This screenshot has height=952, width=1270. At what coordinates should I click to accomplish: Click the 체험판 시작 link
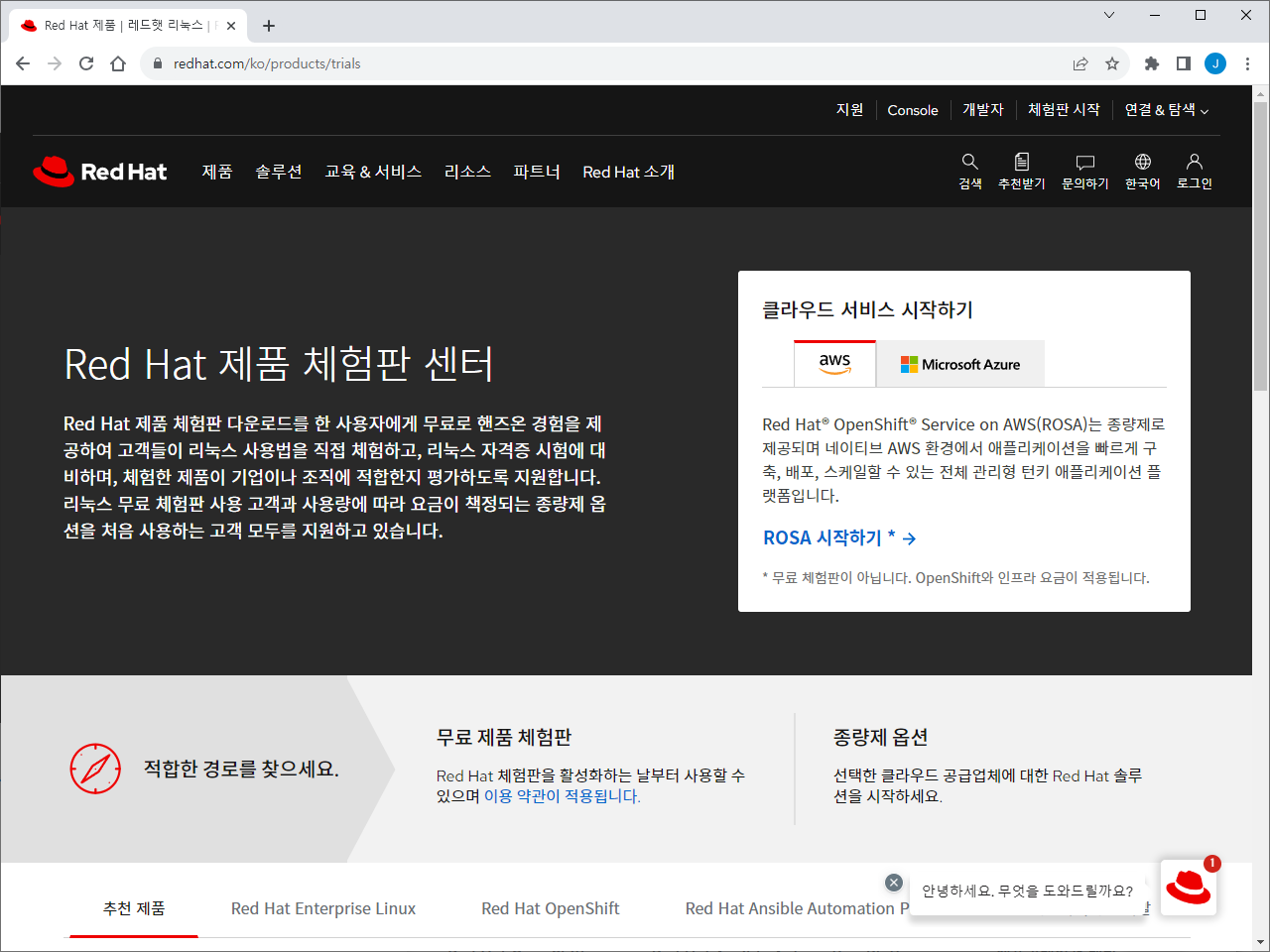click(x=1064, y=110)
